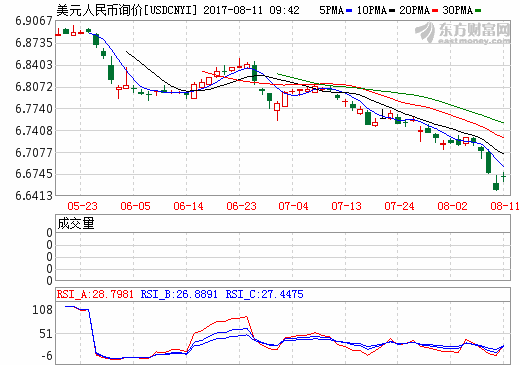Click the 6.7740 price axis label
The width and height of the screenshot is (520, 365).
(x=34, y=109)
